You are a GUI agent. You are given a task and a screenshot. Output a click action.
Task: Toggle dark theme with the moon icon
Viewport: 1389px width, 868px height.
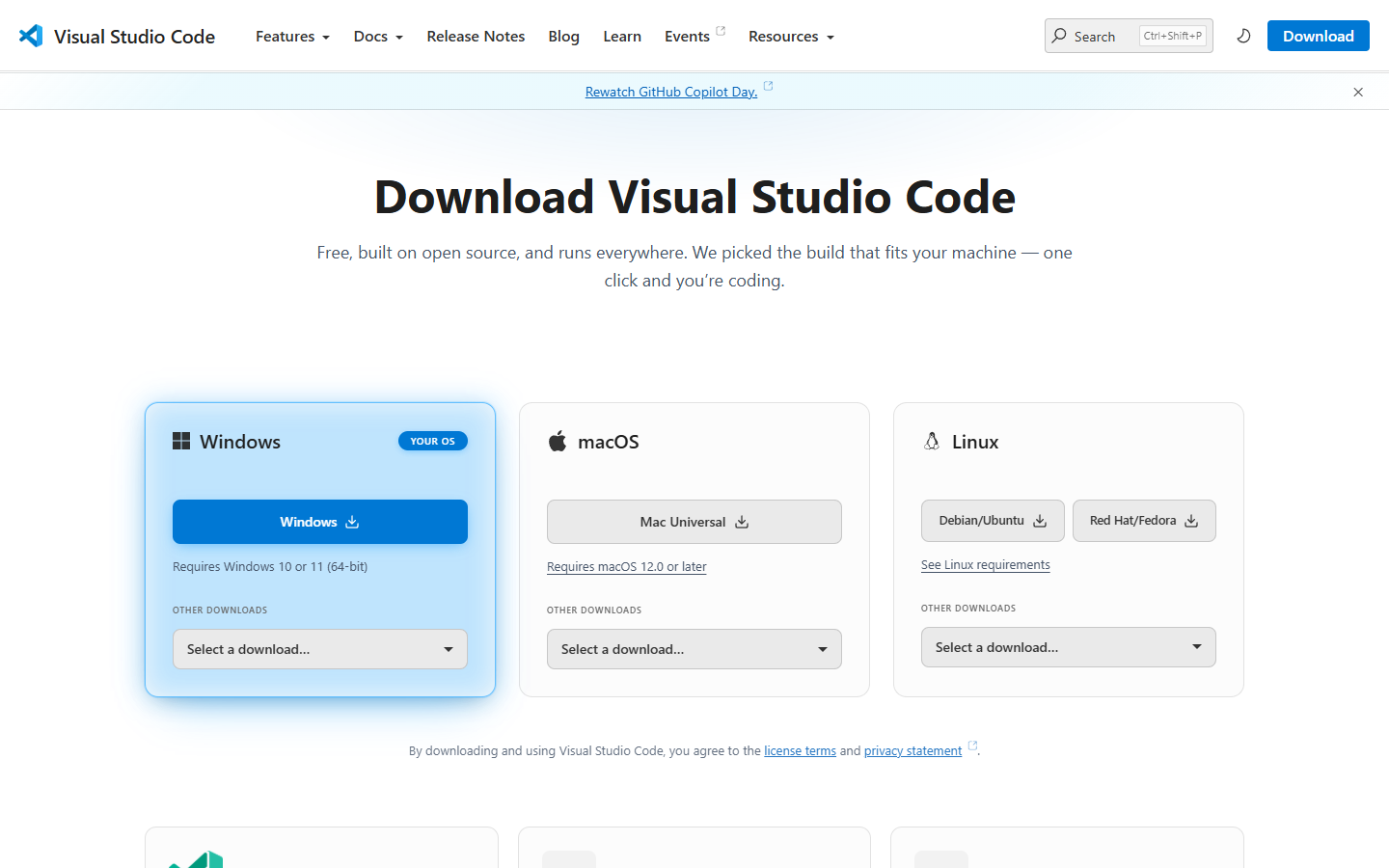1244,36
